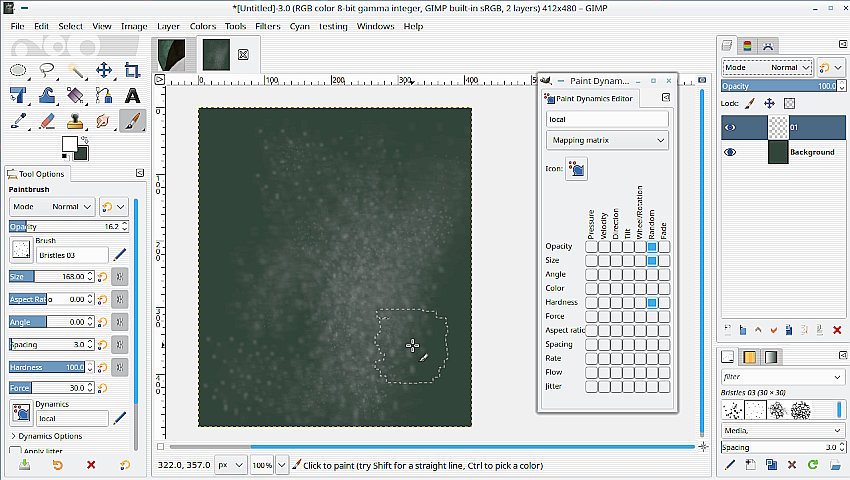This screenshot has height=480, width=850.
Task: Enable Size Pressure checkbox in mapping matrix
Action: click(x=591, y=261)
